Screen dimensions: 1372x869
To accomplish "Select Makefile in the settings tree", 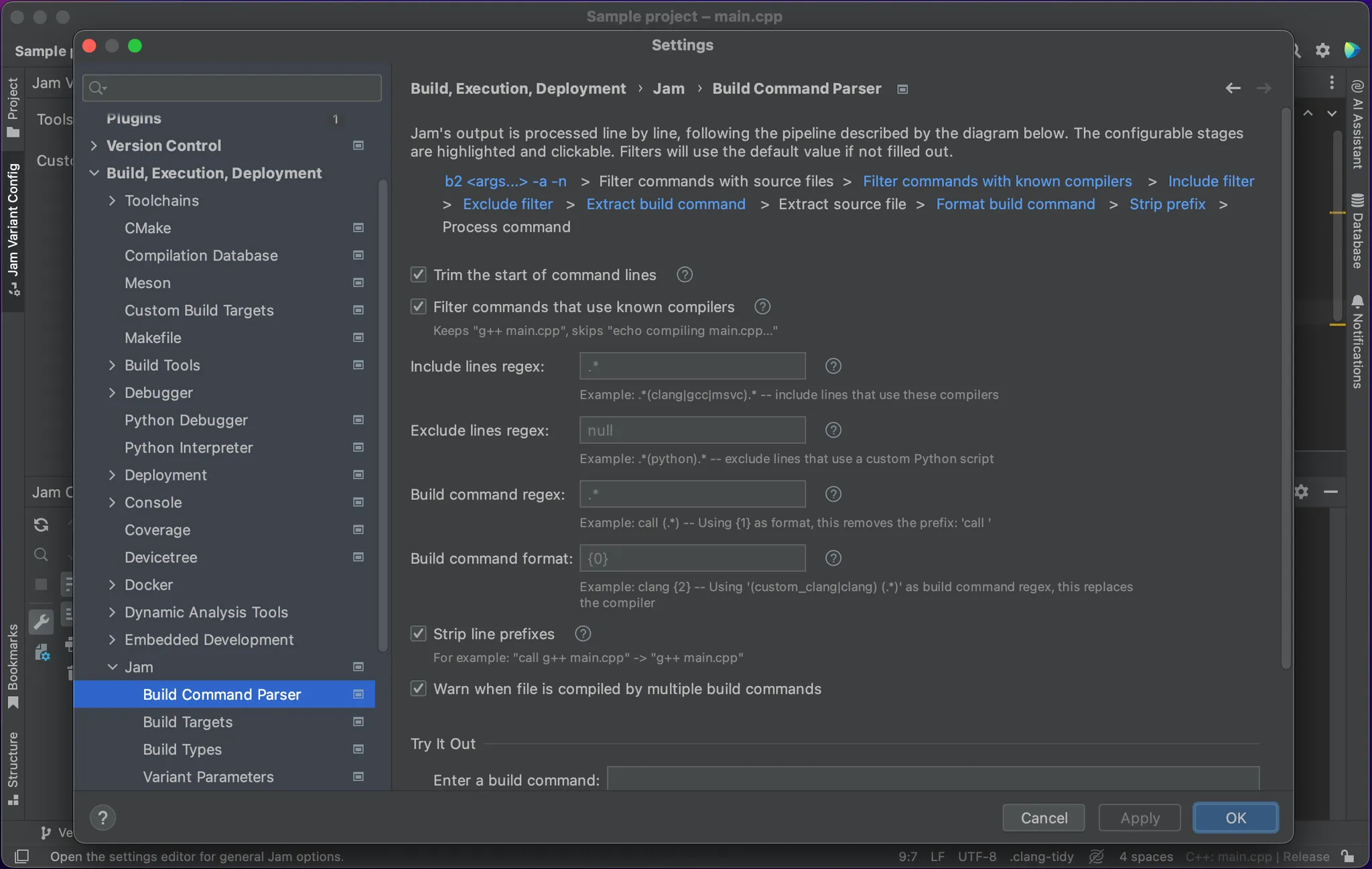I will [224, 338].
